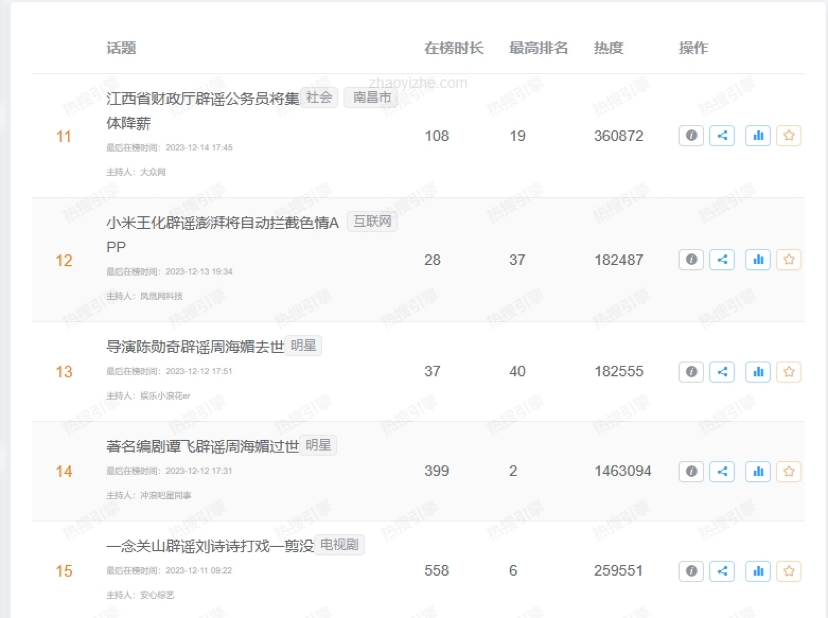This screenshot has height=618, width=828.
Task: Star the 一念关山辟谣 topic
Action: (789, 571)
